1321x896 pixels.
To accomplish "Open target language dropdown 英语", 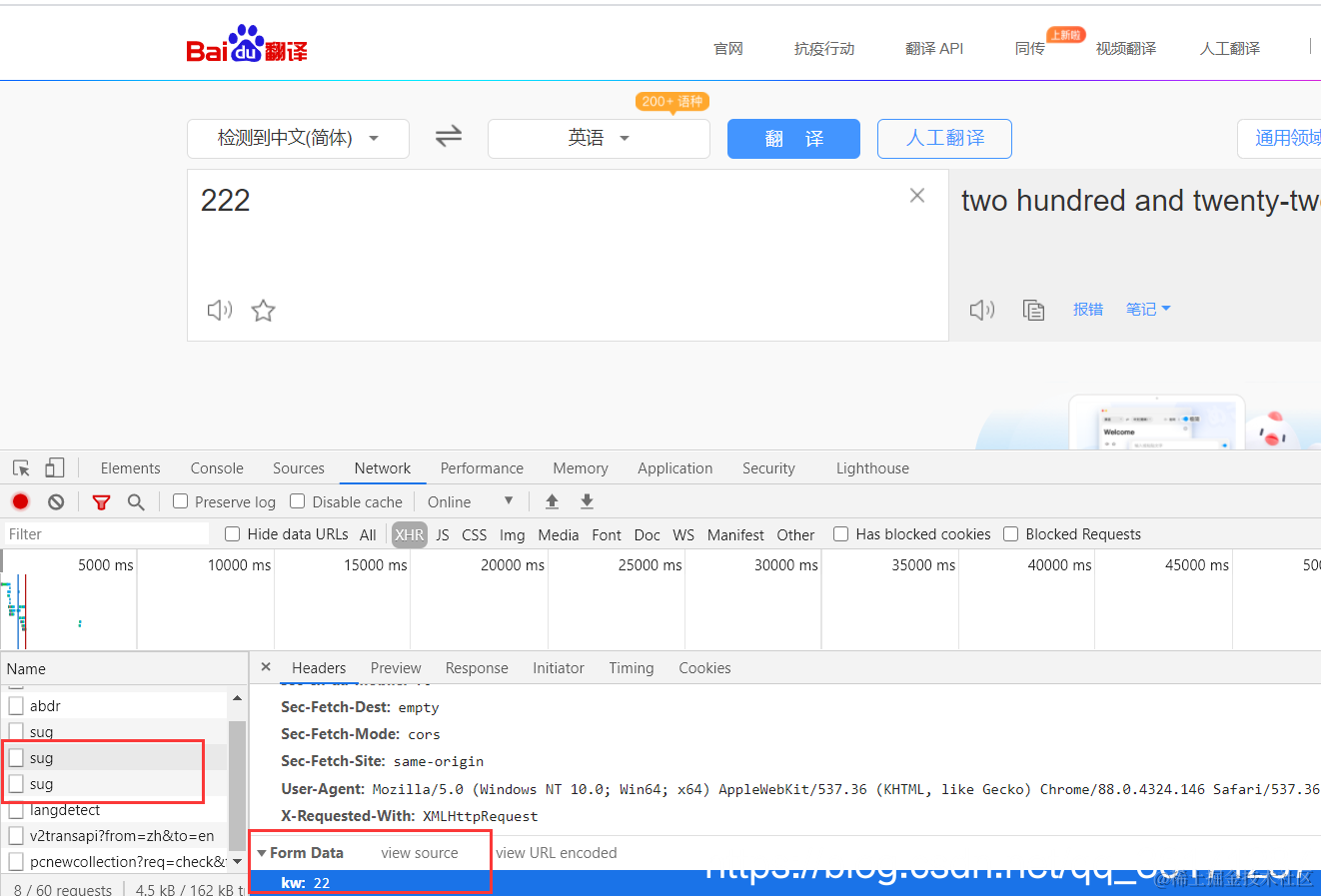I will [599, 138].
